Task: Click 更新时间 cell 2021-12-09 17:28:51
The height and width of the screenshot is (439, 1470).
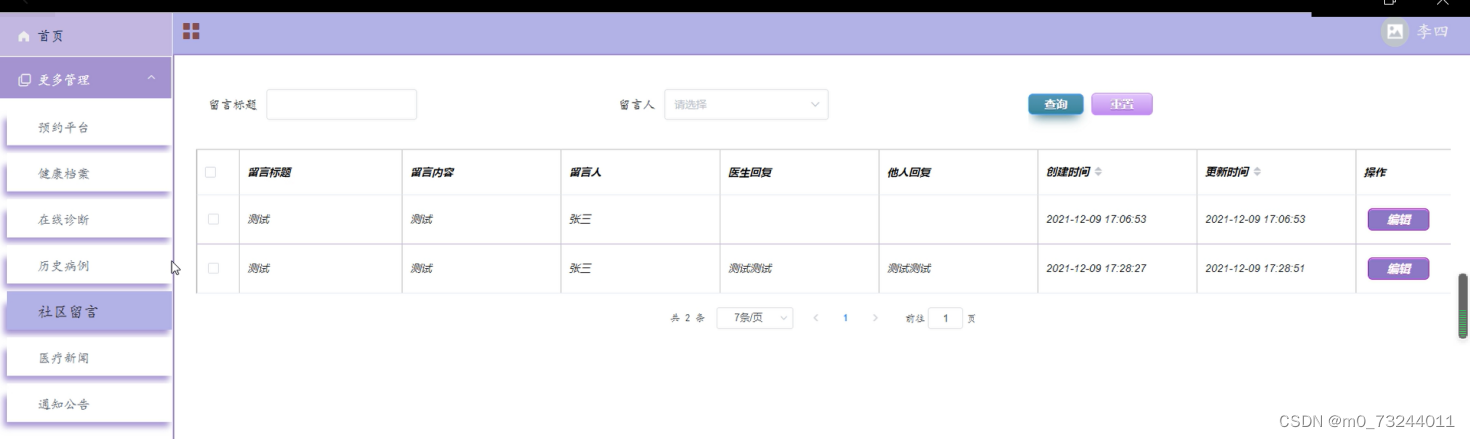Action: click(x=1255, y=268)
